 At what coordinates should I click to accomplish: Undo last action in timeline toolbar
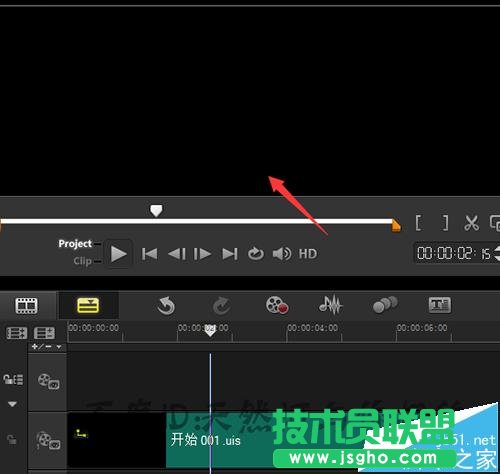coord(166,305)
